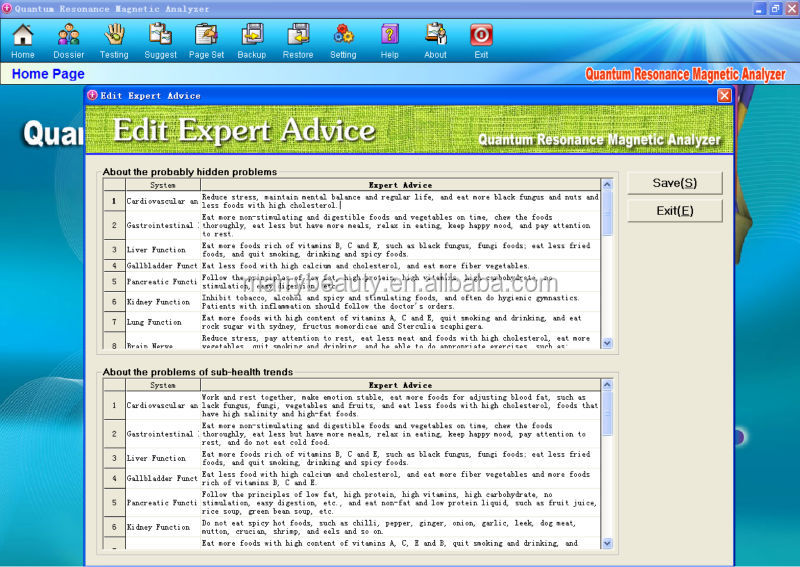Close the Edit Expert Advice dialog
800x567 pixels.
[x=724, y=96]
